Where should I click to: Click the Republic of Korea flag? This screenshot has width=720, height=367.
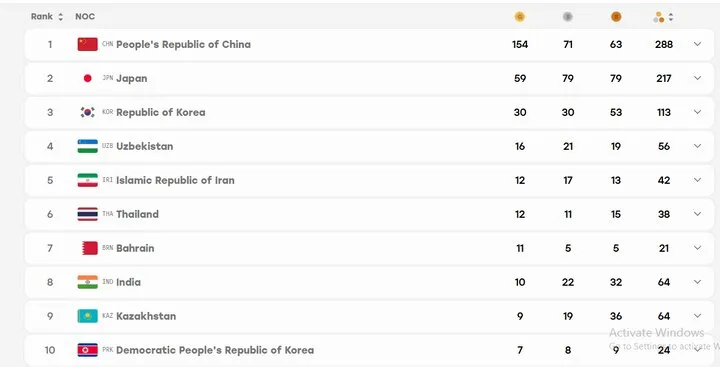coord(87,112)
